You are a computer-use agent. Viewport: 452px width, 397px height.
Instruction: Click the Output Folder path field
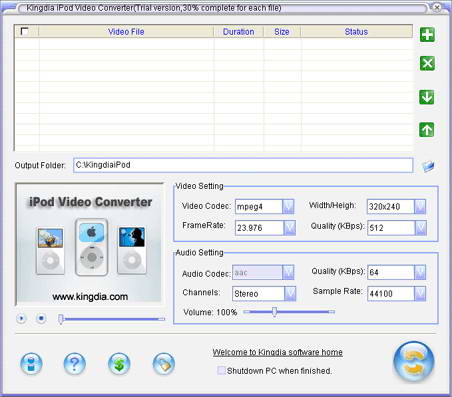point(243,165)
